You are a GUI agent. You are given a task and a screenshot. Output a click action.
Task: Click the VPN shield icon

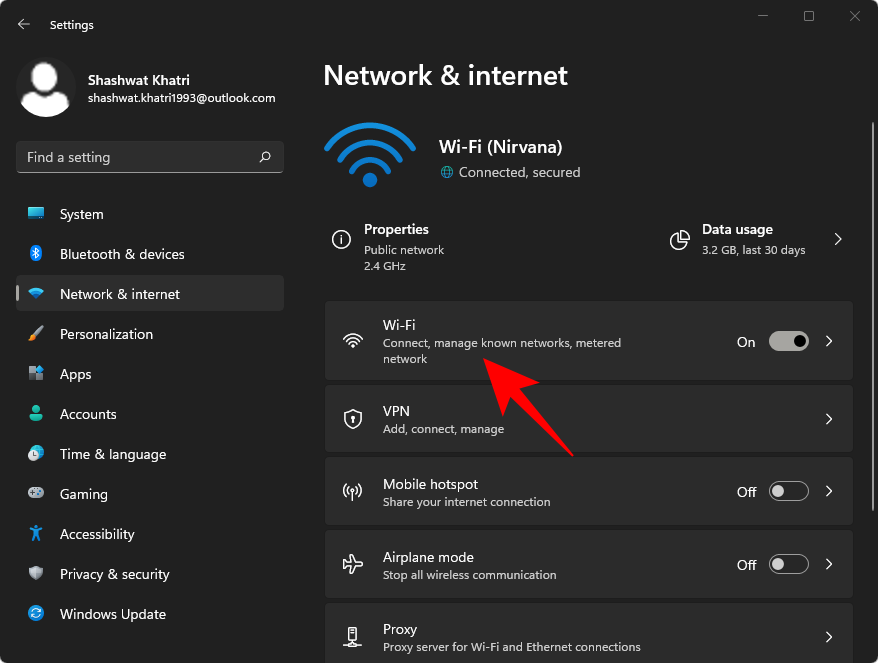coord(353,418)
